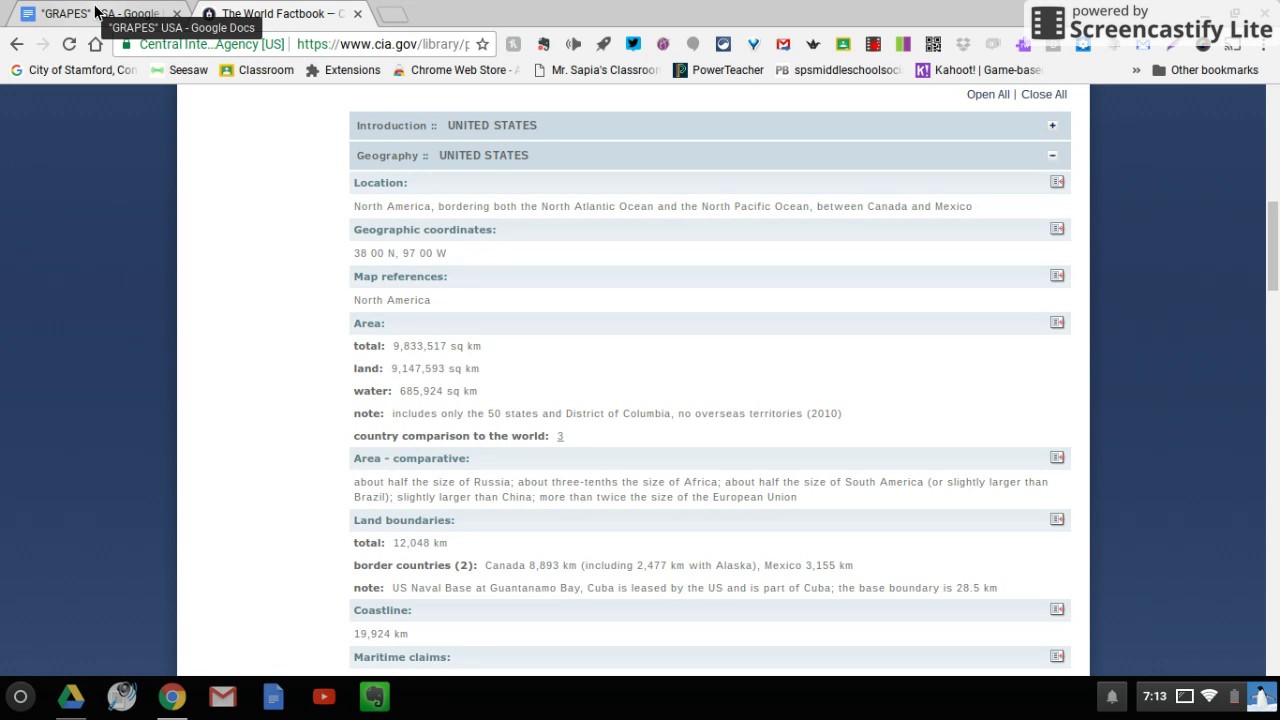Image resolution: width=1280 pixels, height=720 pixels.
Task: Click the film strip extension icon
Action: [x=873, y=44]
